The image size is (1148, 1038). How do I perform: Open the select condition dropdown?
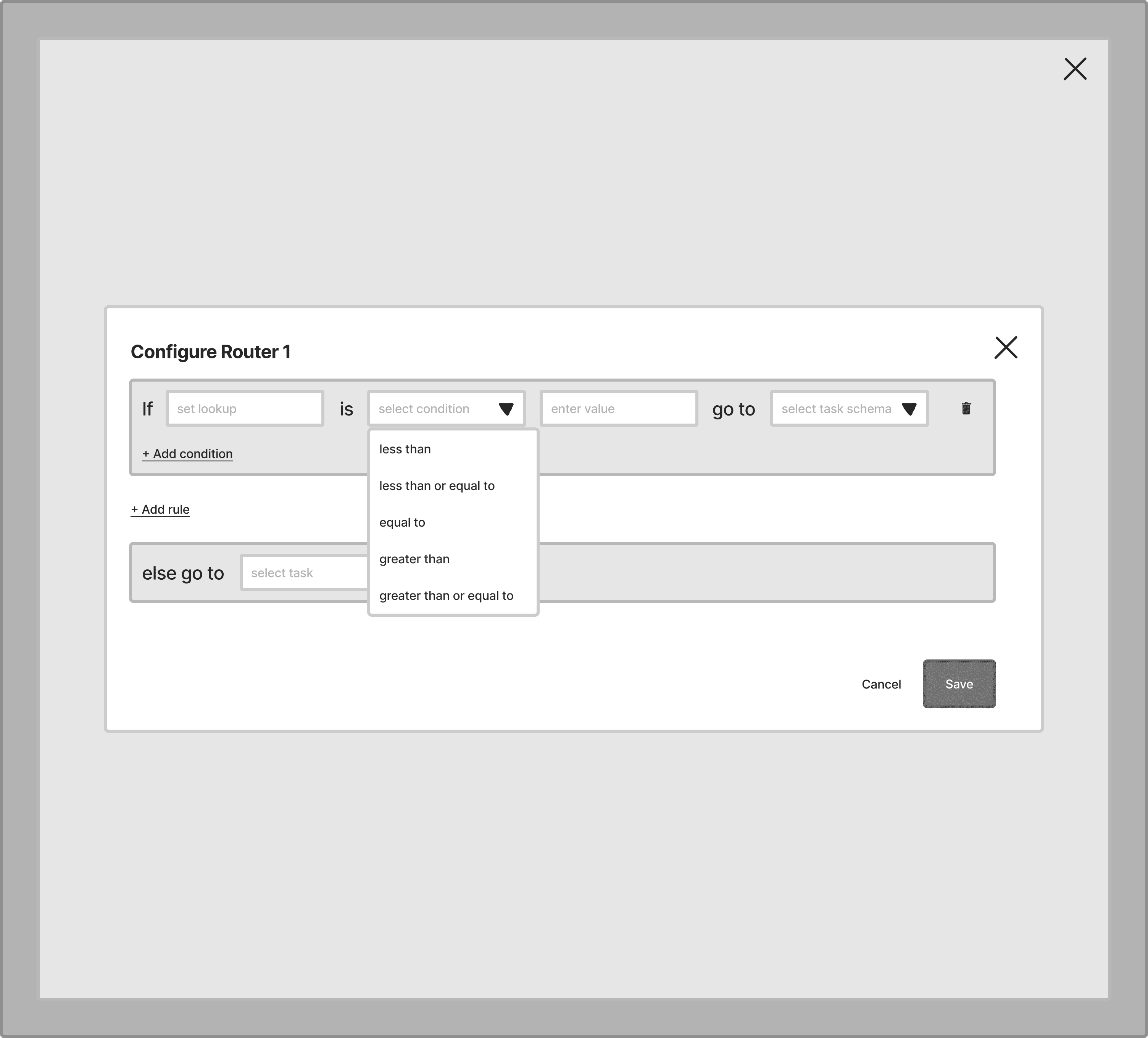coord(446,408)
